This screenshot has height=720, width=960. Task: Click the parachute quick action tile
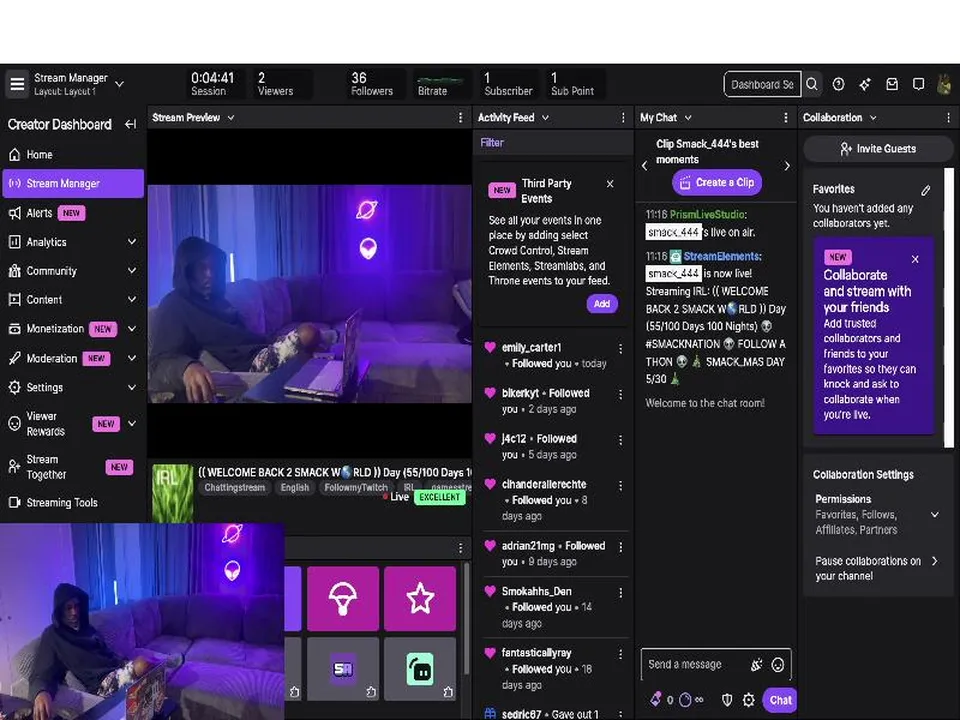click(x=343, y=598)
